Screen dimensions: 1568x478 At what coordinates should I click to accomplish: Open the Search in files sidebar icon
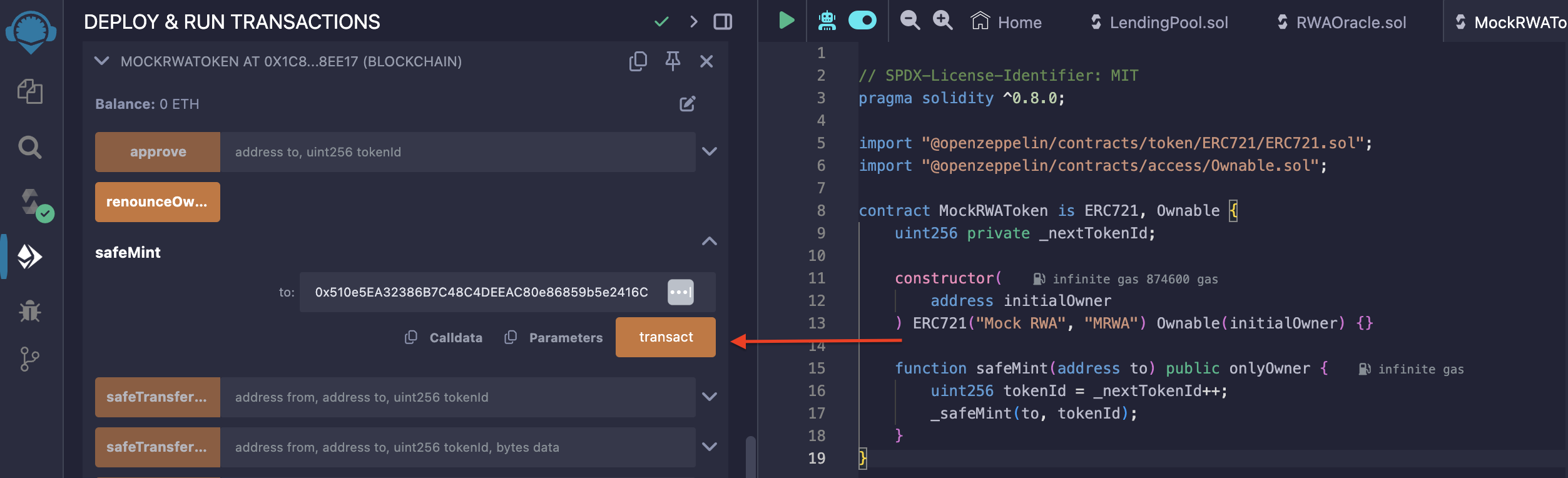(x=30, y=148)
